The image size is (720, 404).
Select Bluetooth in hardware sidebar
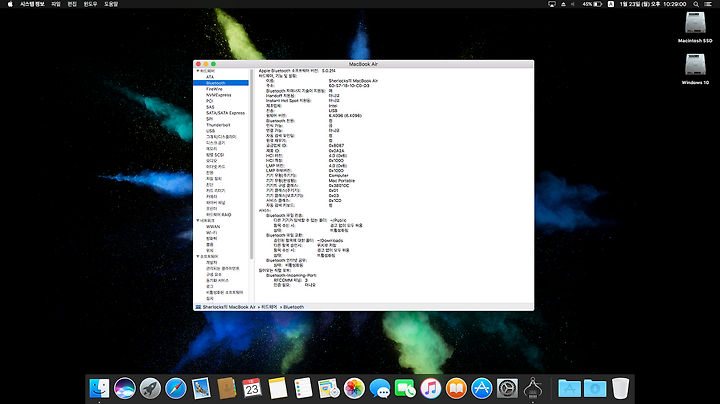[221, 83]
